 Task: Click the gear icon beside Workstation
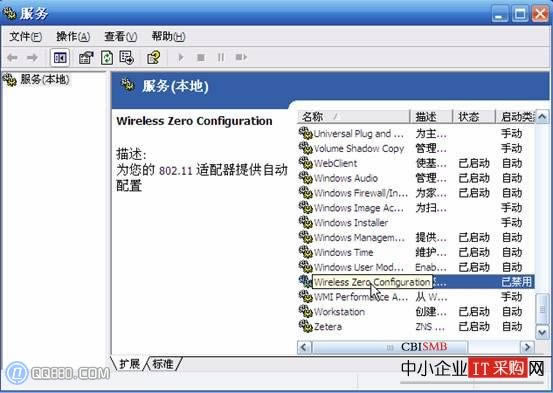point(305,311)
